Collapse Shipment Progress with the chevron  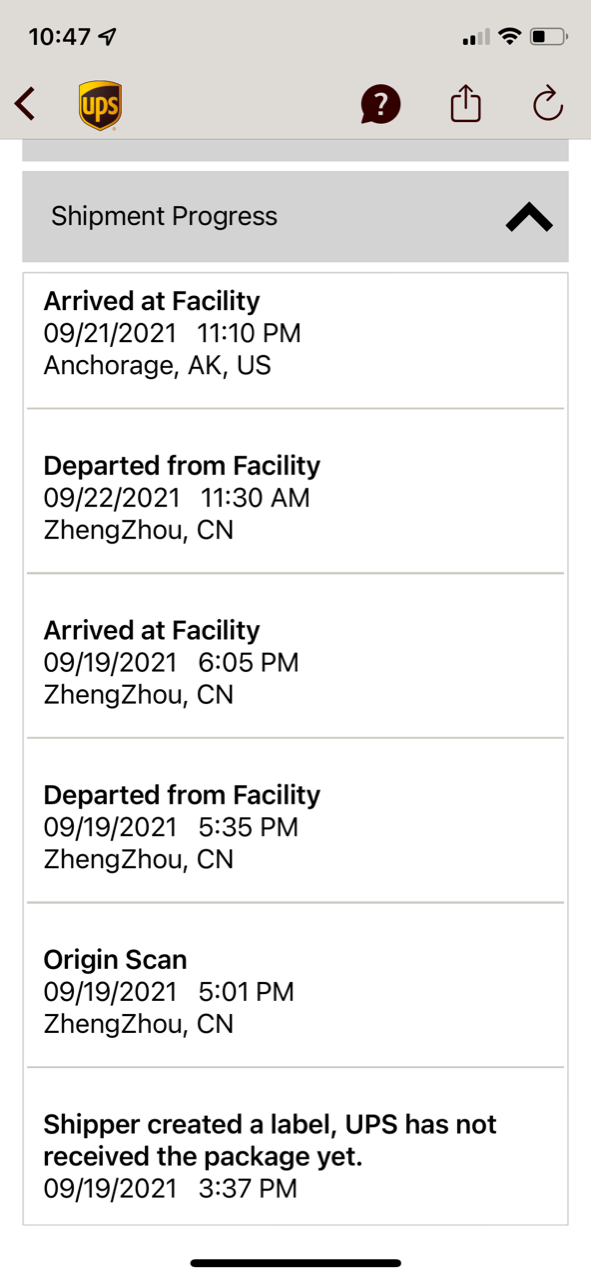529,217
